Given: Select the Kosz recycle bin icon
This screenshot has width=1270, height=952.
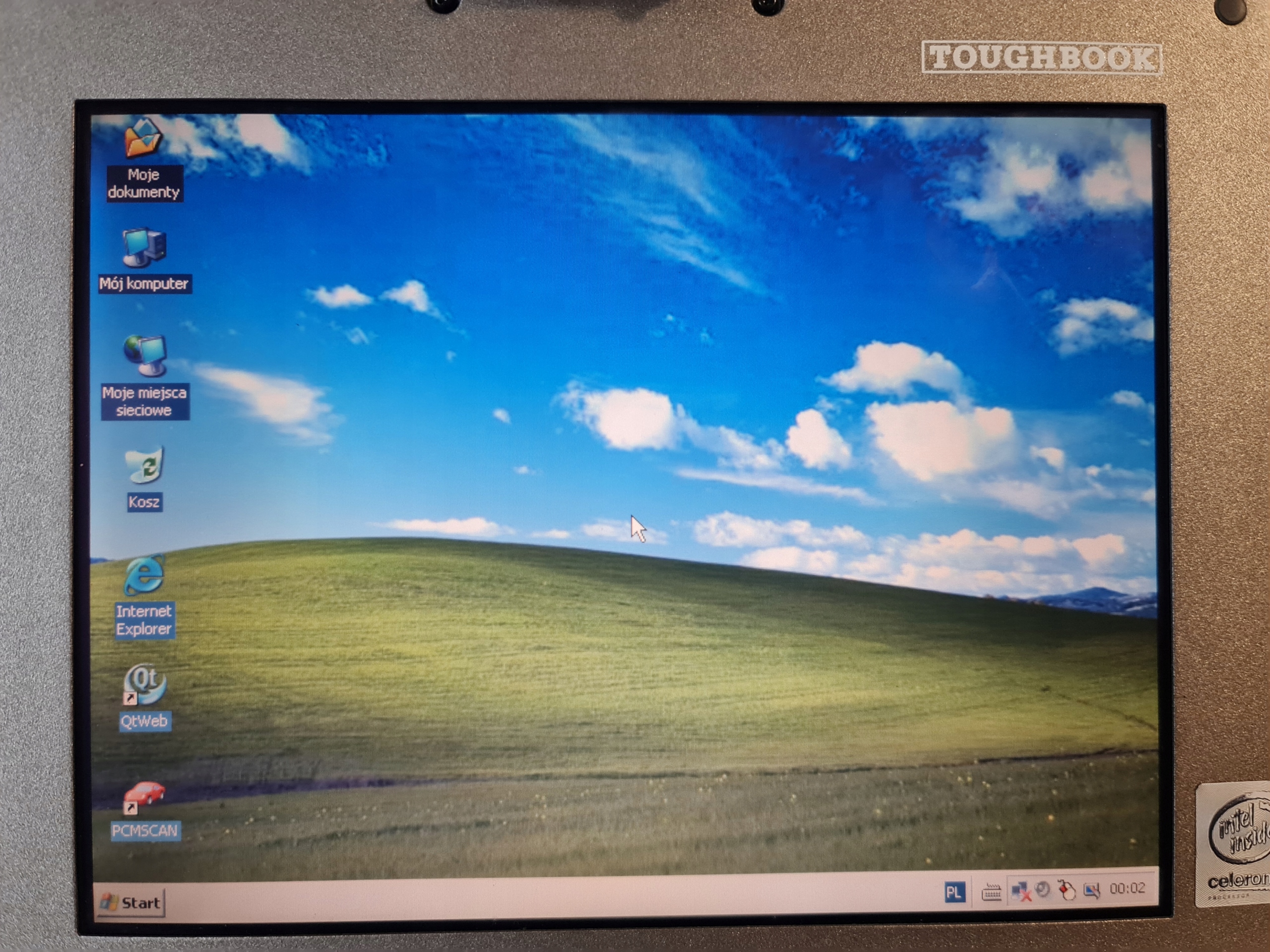Looking at the screenshot, I should click(144, 465).
